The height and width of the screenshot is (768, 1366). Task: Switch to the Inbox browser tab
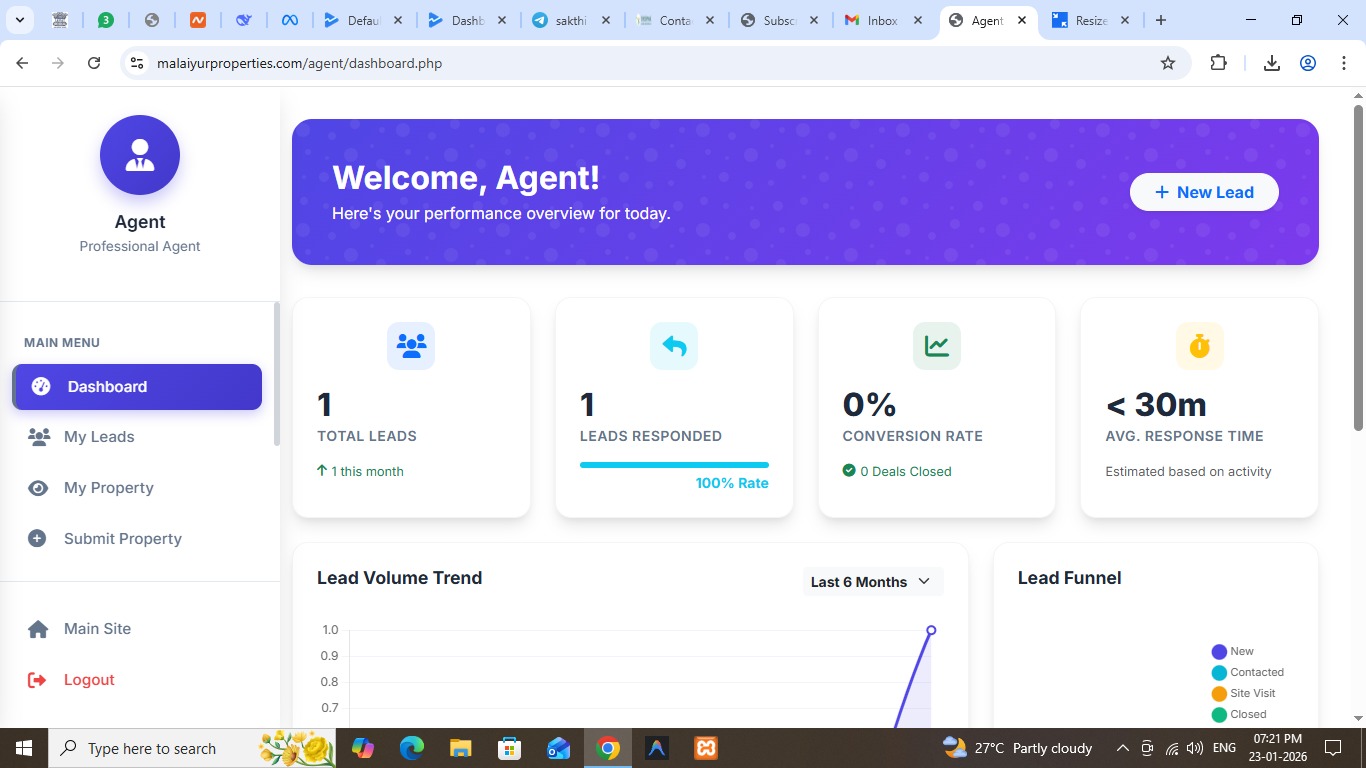[x=878, y=19]
